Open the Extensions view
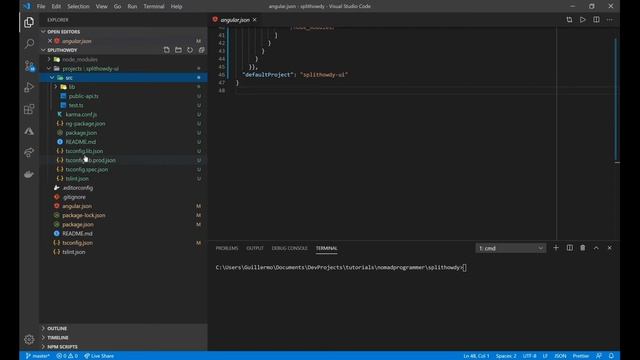640x360 pixels. point(29,109)
